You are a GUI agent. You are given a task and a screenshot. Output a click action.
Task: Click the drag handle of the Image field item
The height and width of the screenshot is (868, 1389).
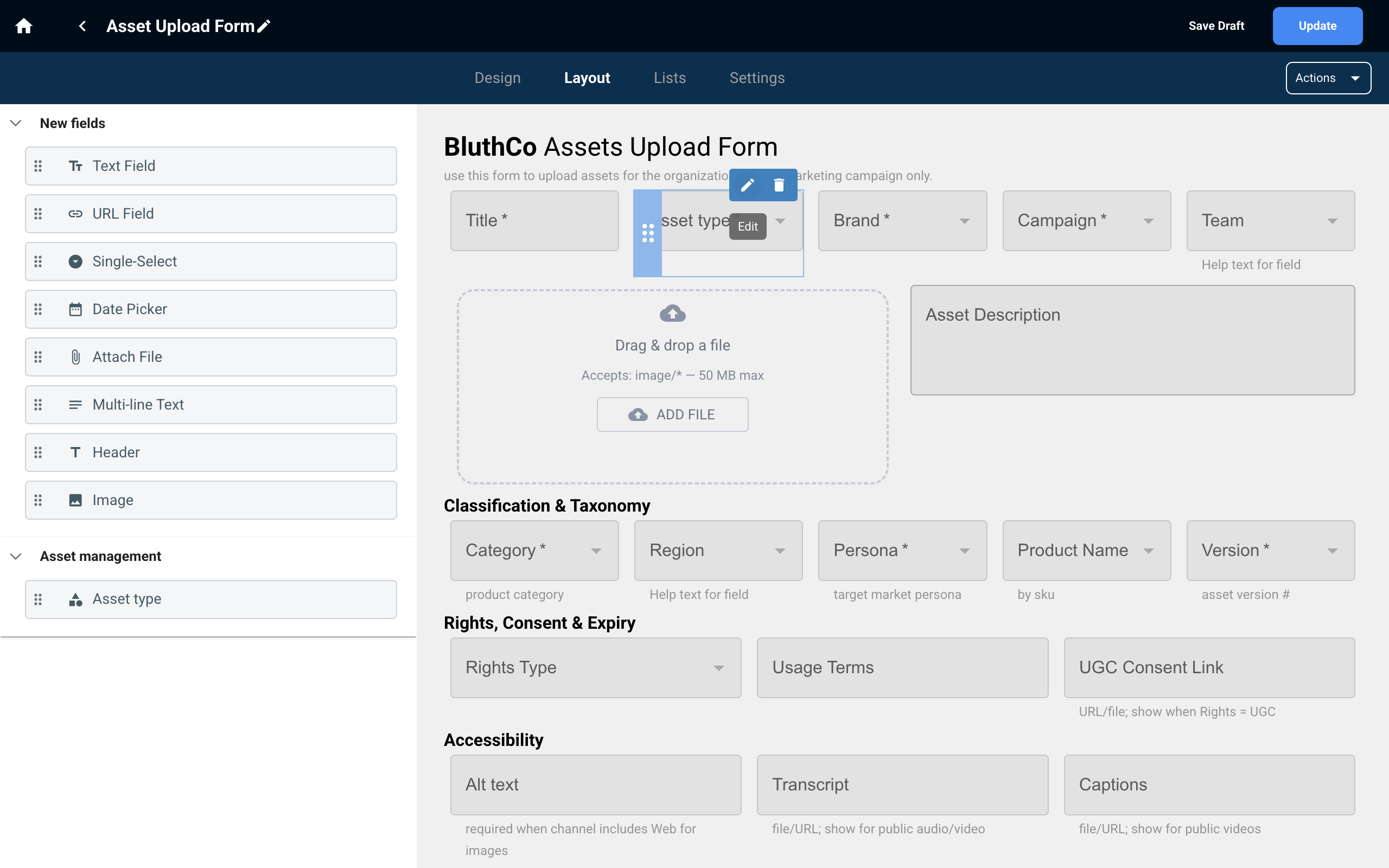38,500
